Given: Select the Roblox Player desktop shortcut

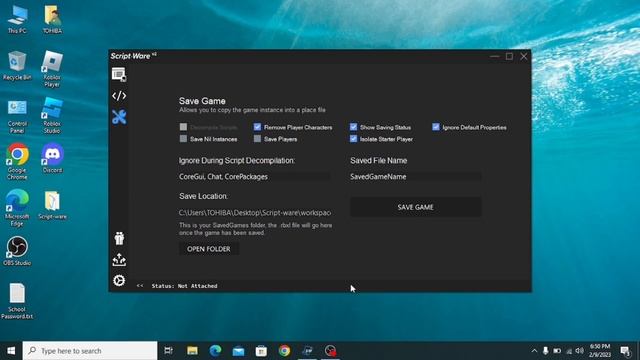Looking at the screenshot, I should click(x=52, y=69).
